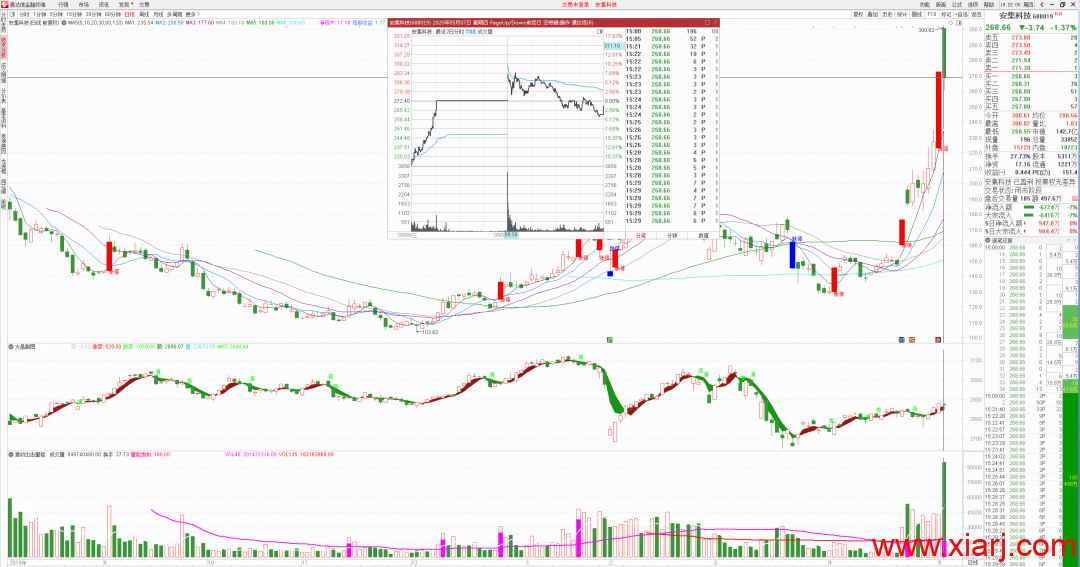Click the 买五 267.00 order row
Viewport: 1080px width, 567px height.
[x=1031, y=107]
